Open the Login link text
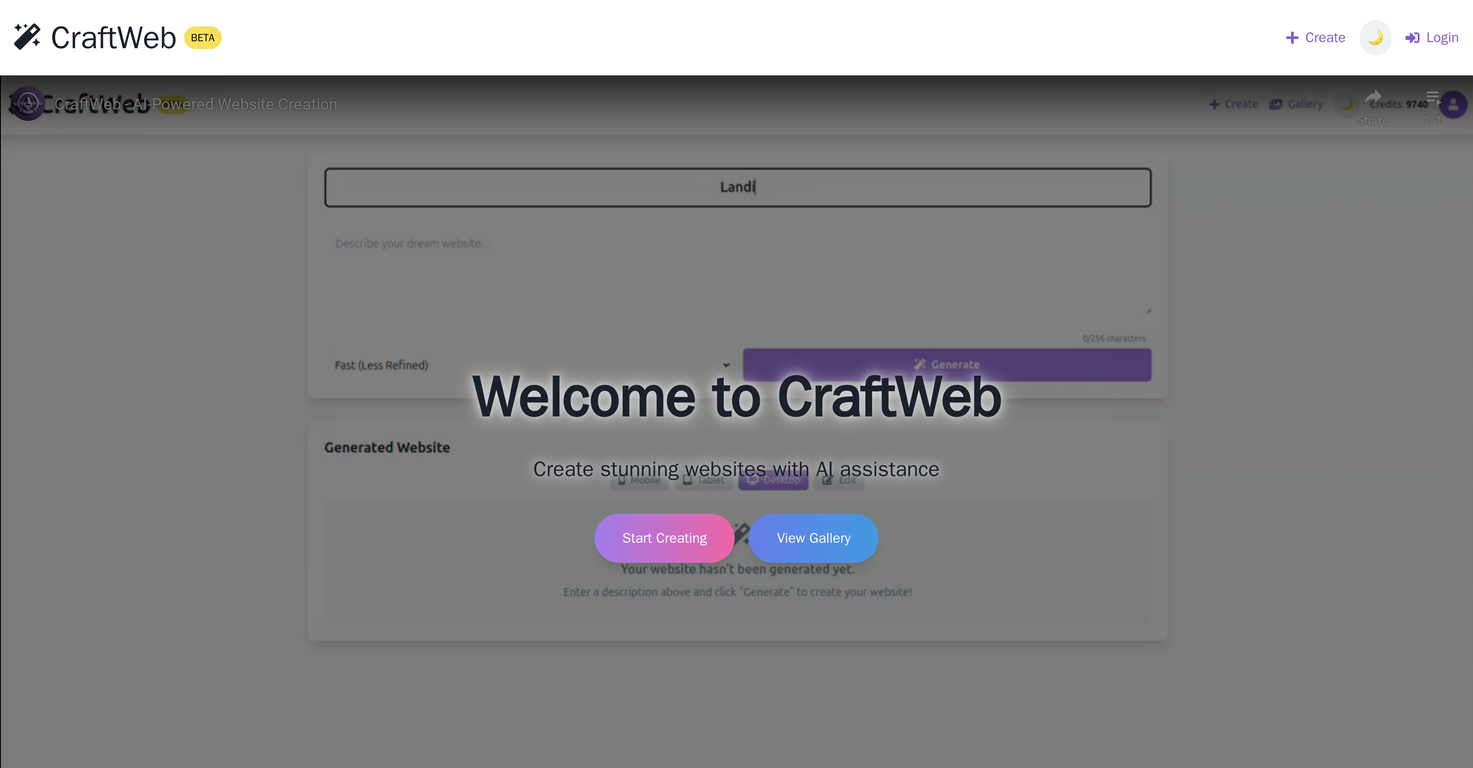The height and width of the screenshot is (768, 1473). [x=1441, y=38]
